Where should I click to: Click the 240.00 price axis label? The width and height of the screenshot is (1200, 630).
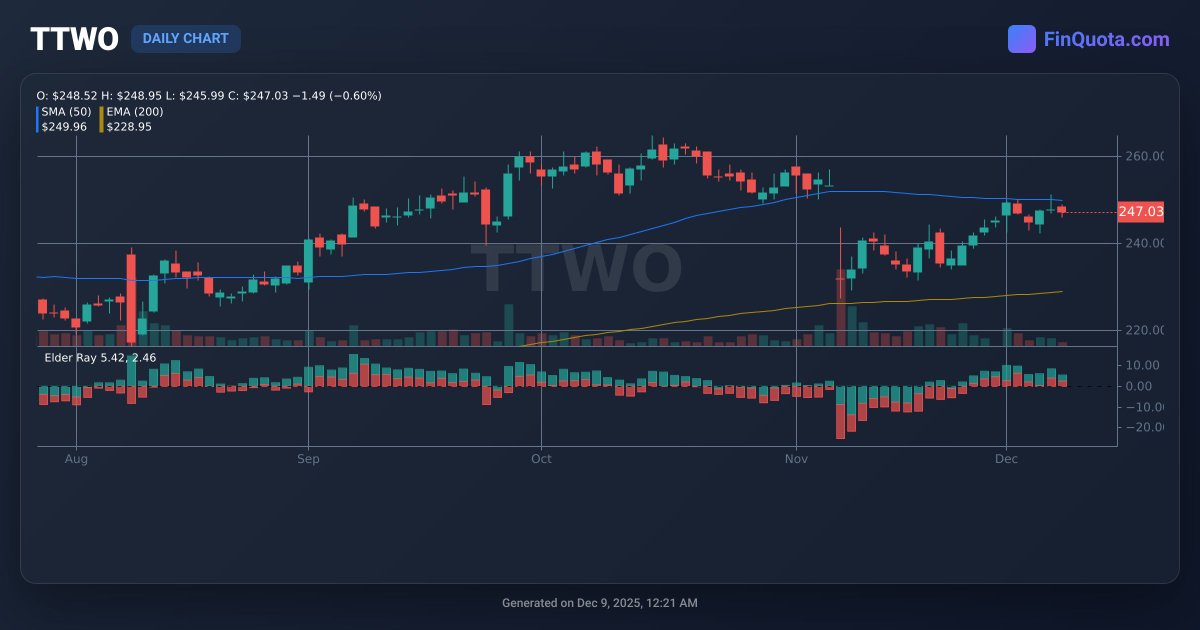1144,243
